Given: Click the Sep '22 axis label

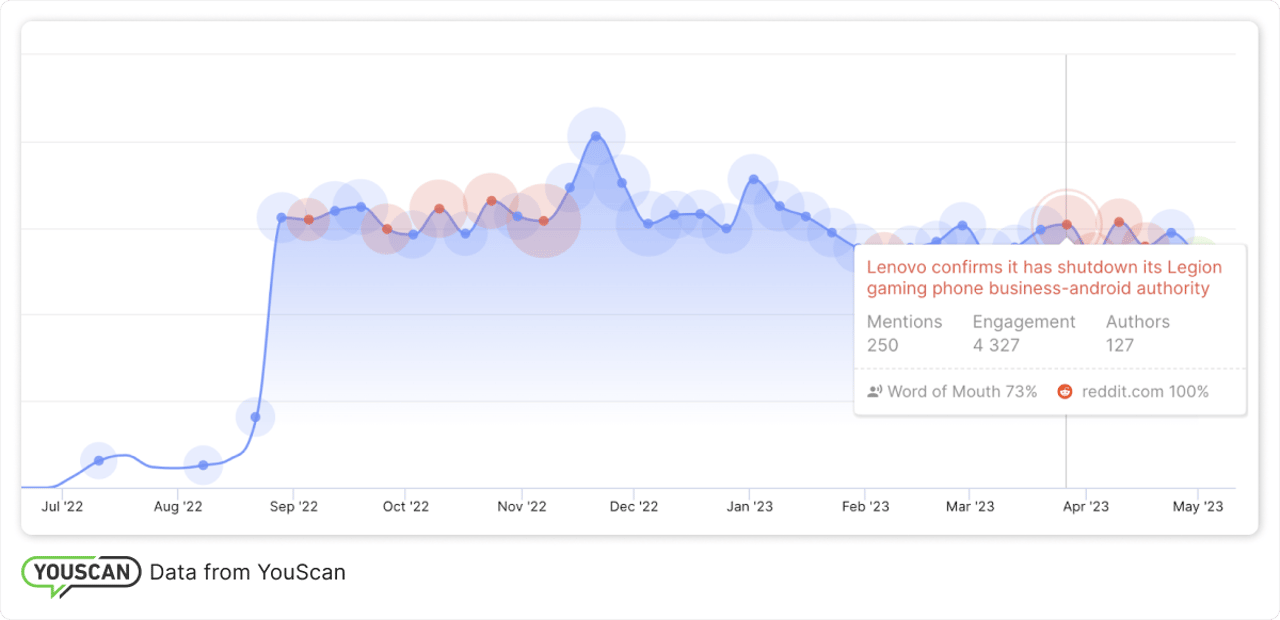Looking at the screenshot, I should click(x=293, y=507).
